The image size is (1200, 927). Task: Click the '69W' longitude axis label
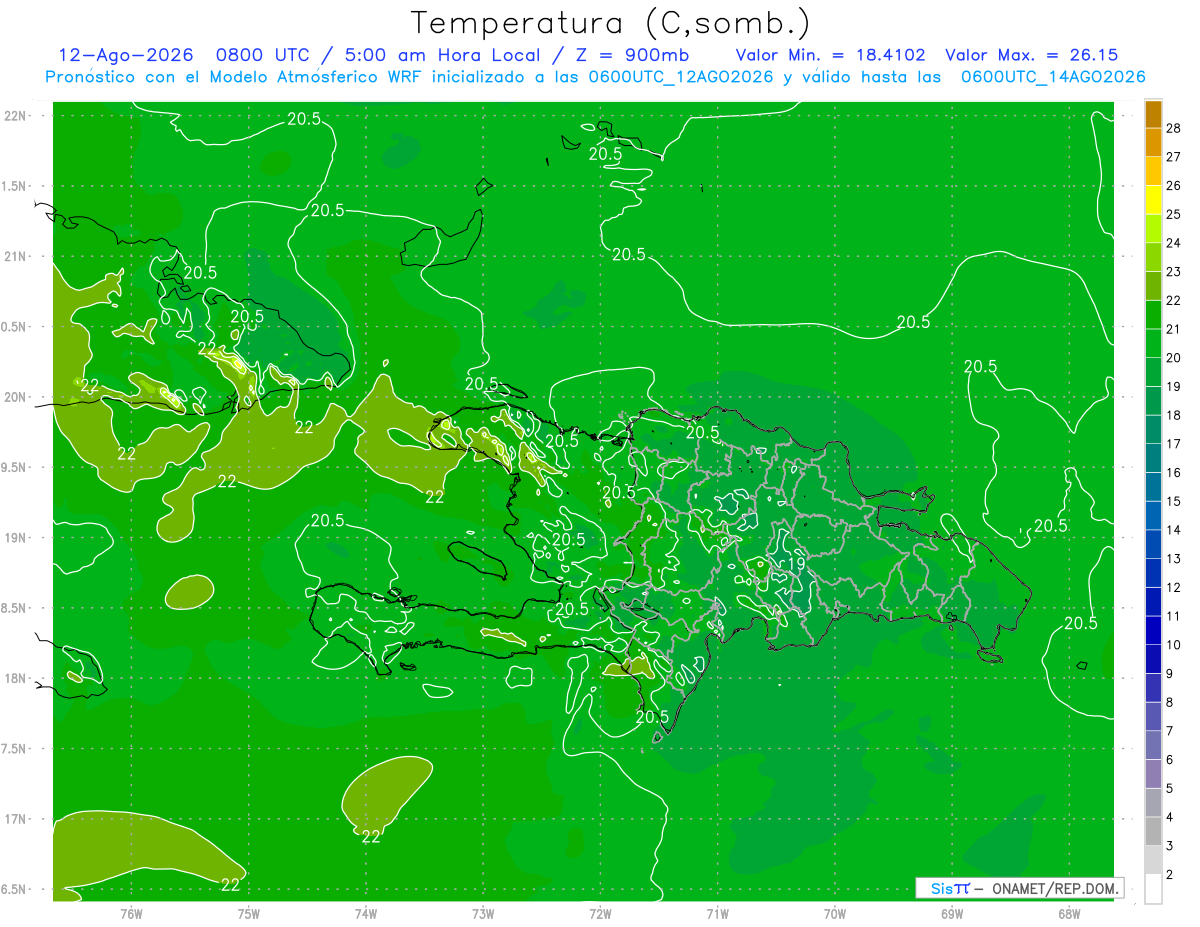(x=952, y=913)
